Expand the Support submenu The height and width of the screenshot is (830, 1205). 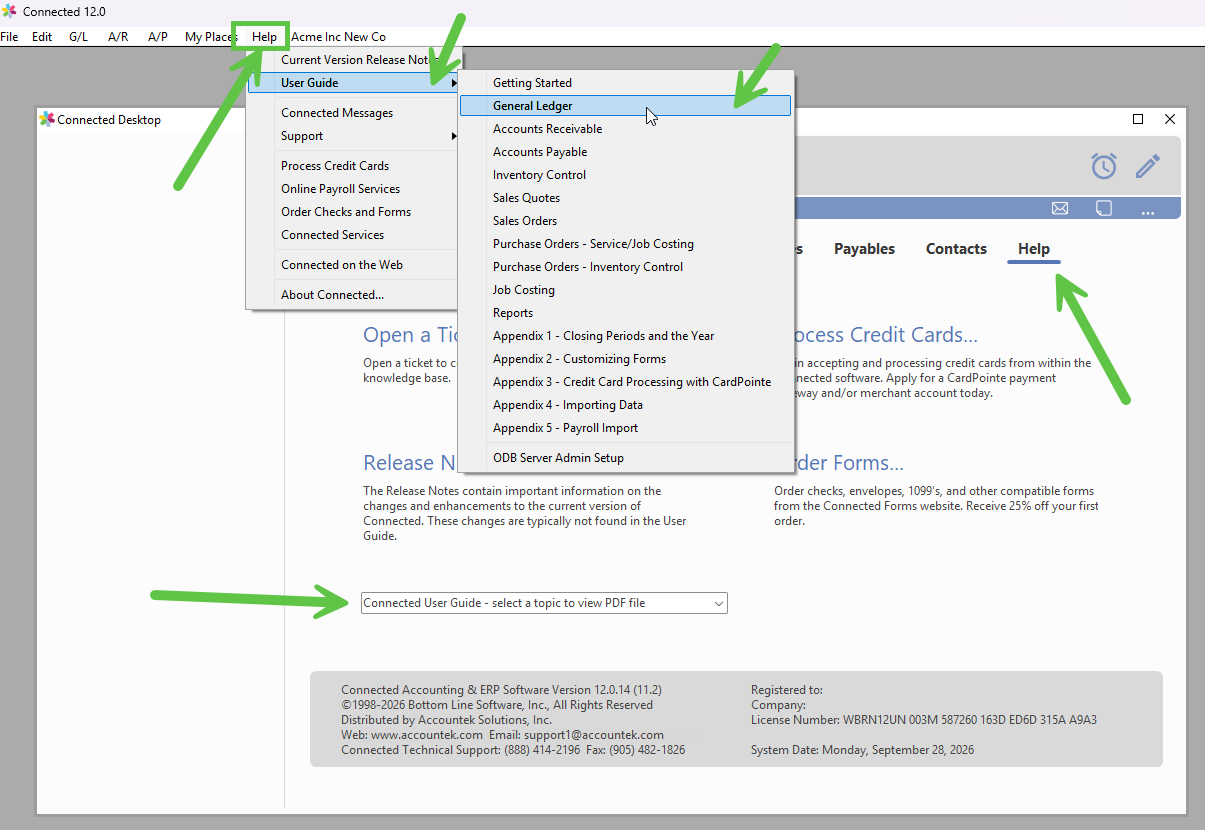[x=354, y=136]
